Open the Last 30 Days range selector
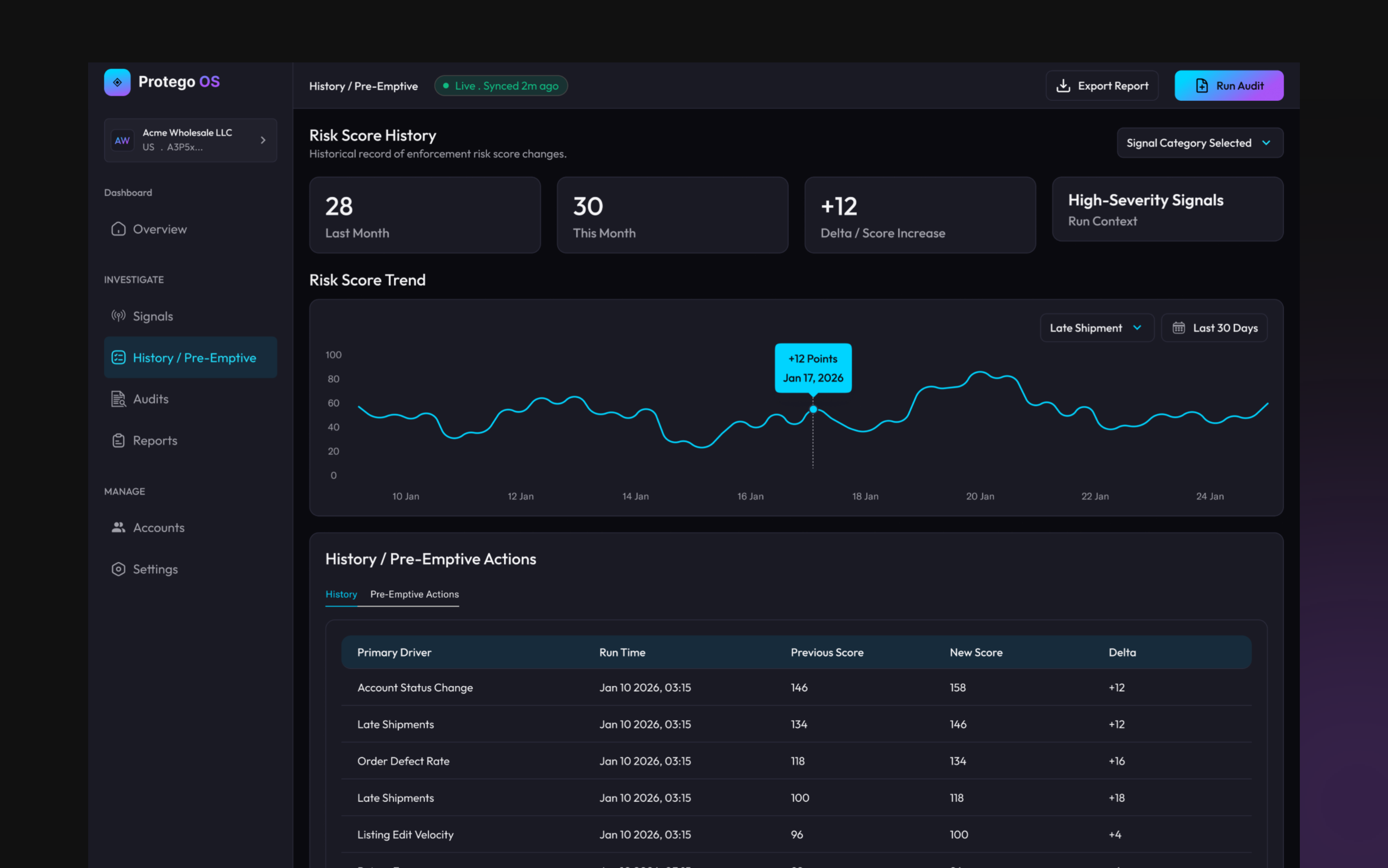 (x=1214, y=328)
